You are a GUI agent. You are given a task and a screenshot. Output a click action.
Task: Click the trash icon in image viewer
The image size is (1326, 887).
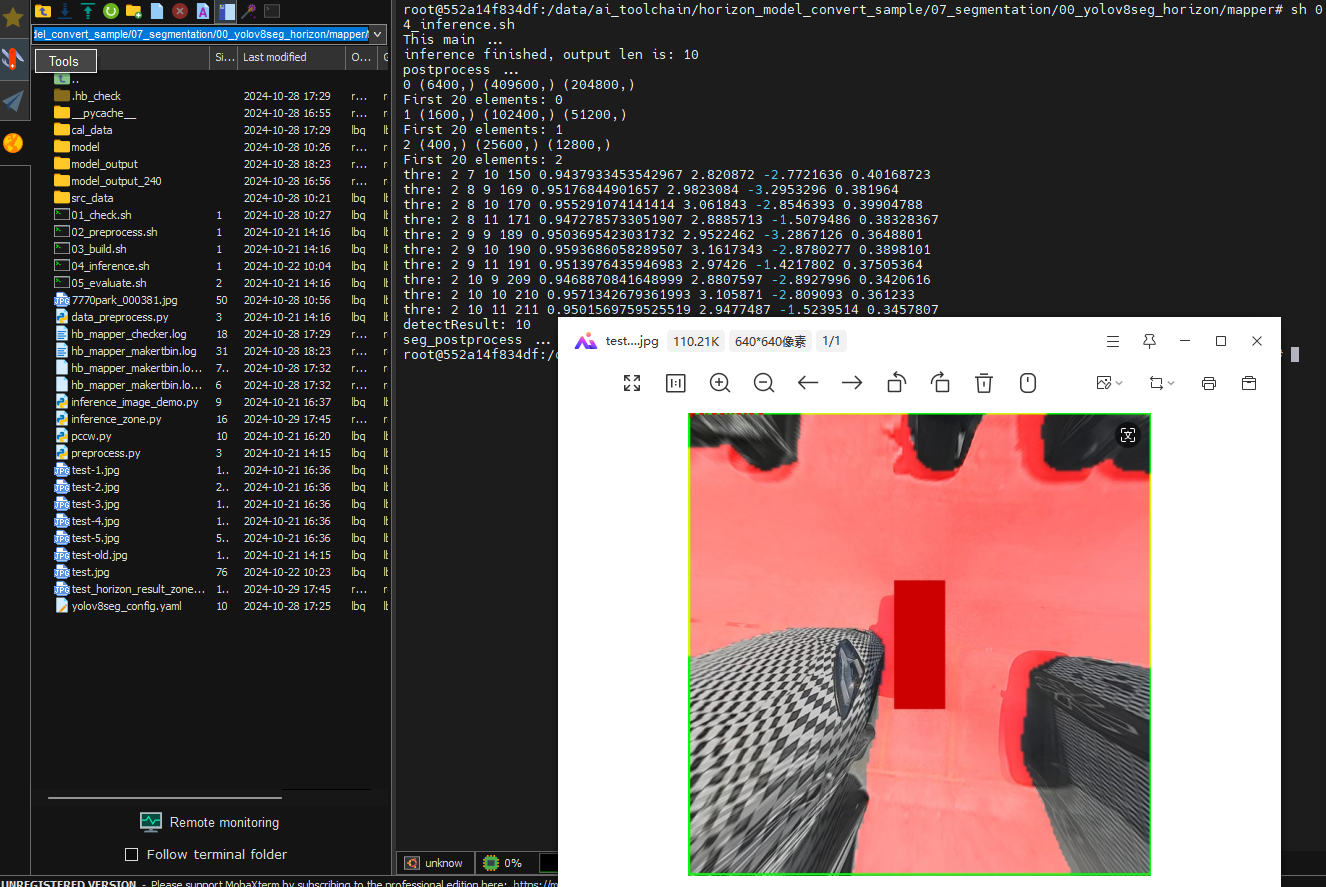984,383
